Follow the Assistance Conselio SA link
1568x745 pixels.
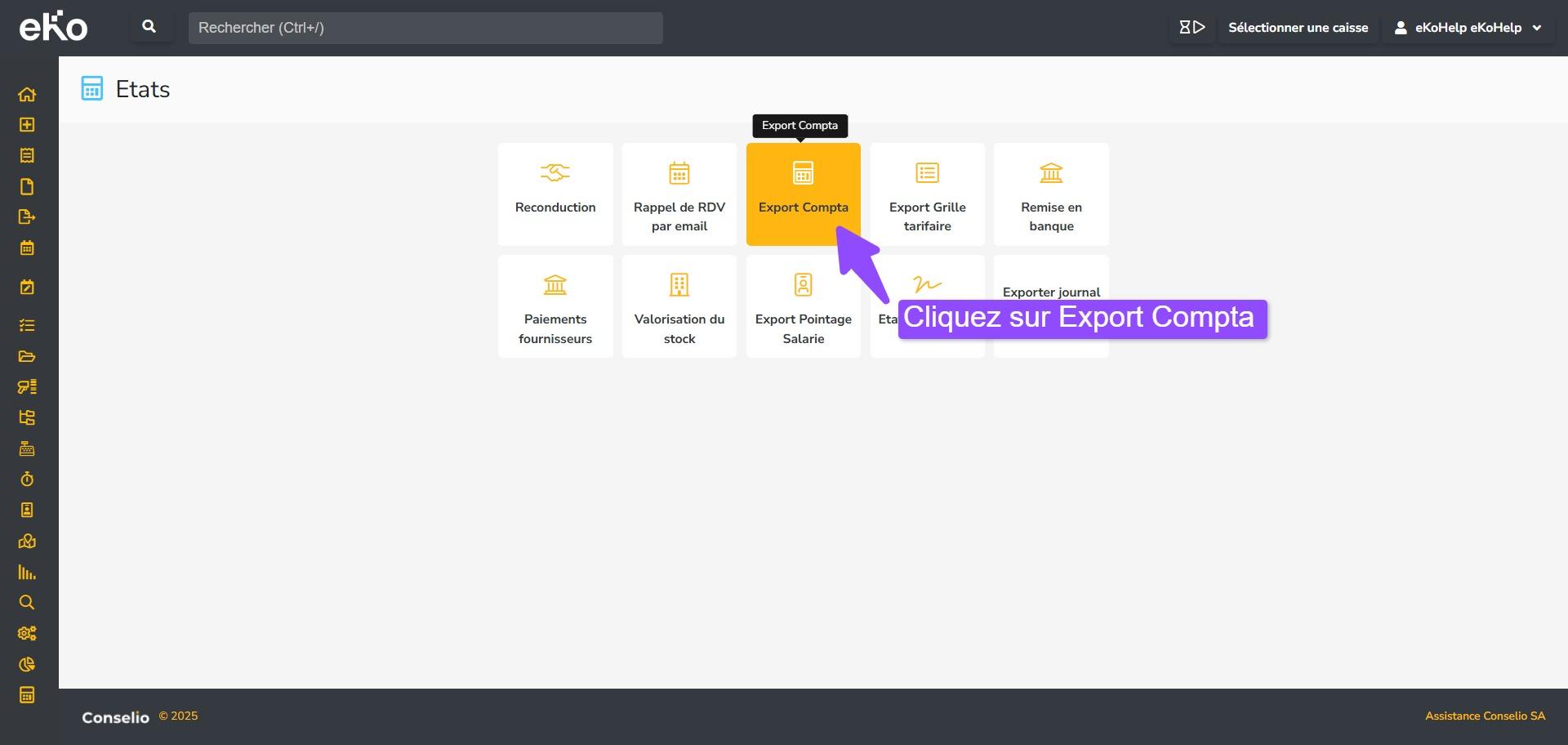tap(1485, 716)
